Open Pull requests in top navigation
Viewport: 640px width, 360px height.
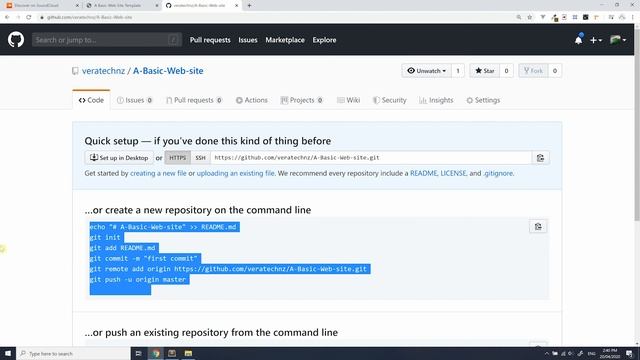tap(210, 40)
